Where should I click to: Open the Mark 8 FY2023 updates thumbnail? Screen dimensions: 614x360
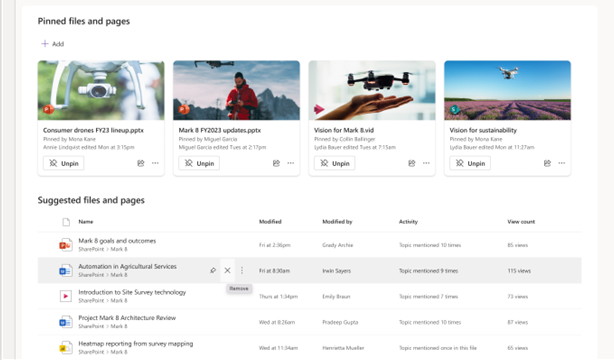tap(237, 90)
